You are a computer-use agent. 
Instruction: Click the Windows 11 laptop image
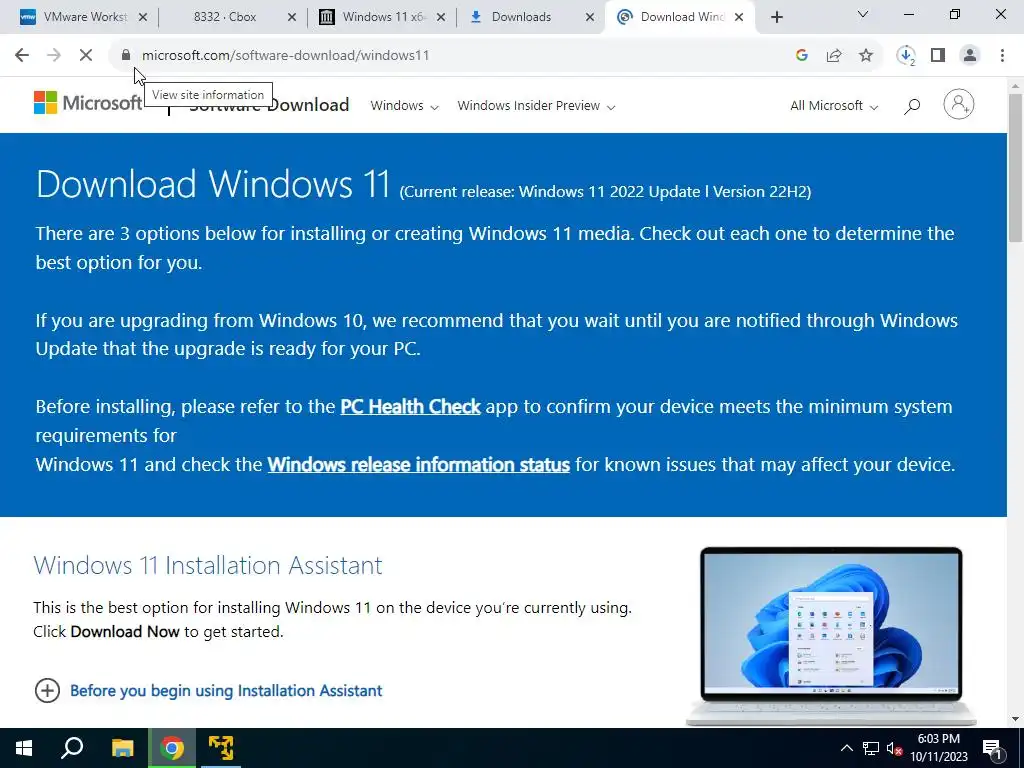[x=831, y=635]
